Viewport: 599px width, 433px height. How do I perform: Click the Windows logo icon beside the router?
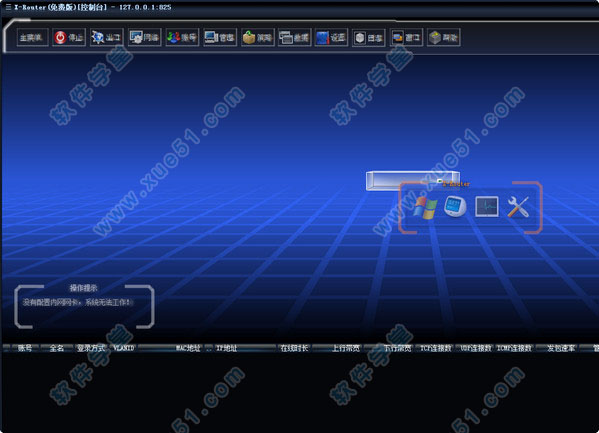click(425, 208)
